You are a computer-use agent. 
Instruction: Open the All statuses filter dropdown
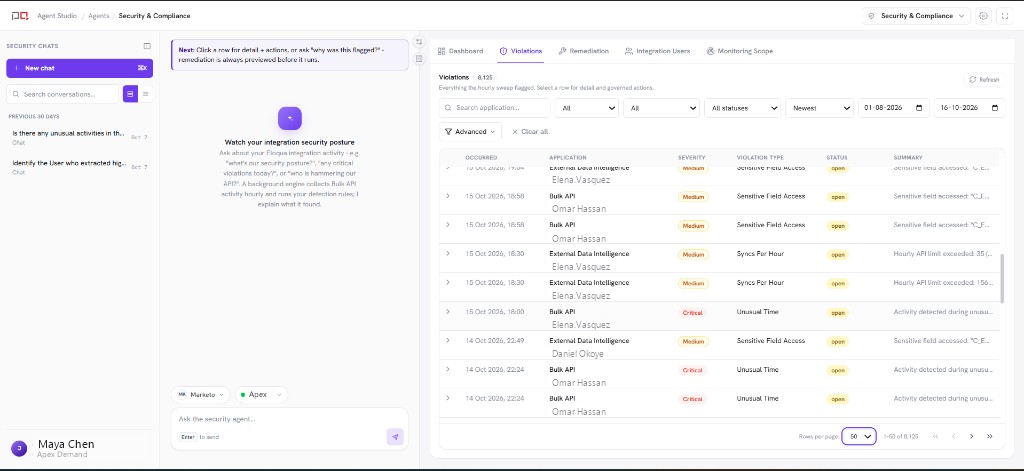point(743,108)
